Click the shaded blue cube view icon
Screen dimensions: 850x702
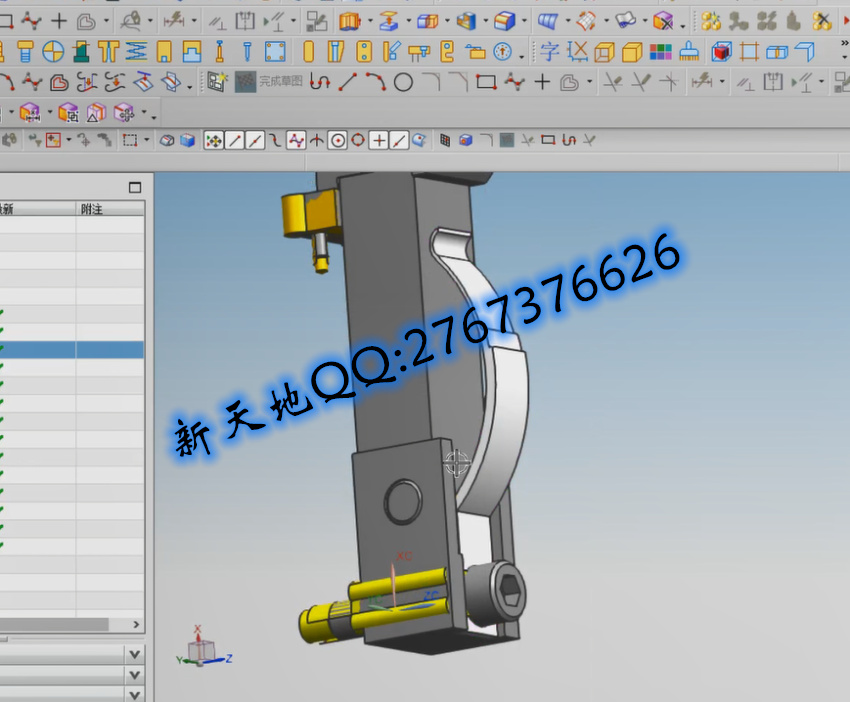pos(187,141)
